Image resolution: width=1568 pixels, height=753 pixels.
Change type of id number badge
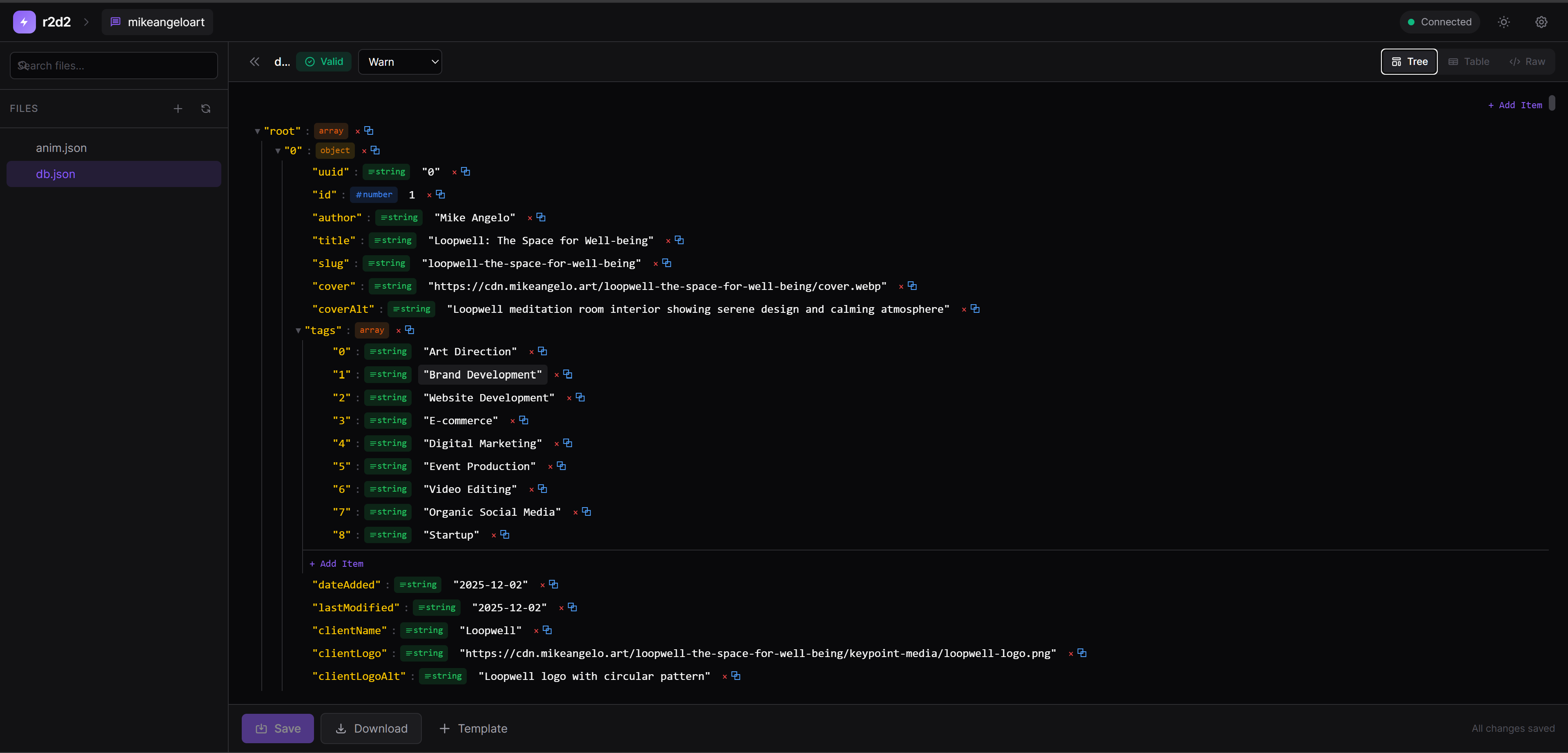(x=374, y=195)
